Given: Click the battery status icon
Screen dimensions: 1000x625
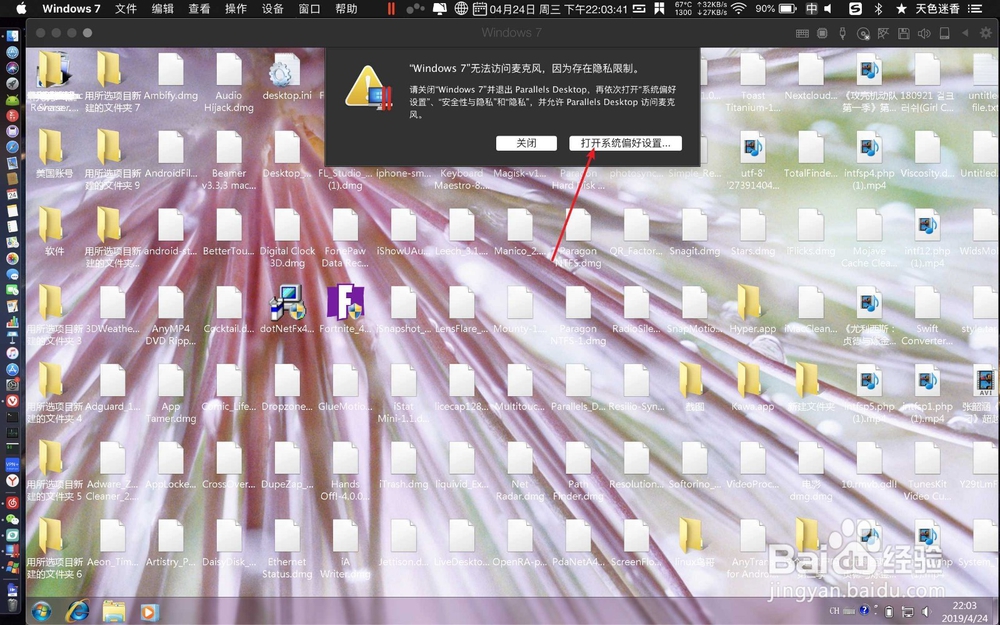Looking at the screenshot, I should point(788,9).
